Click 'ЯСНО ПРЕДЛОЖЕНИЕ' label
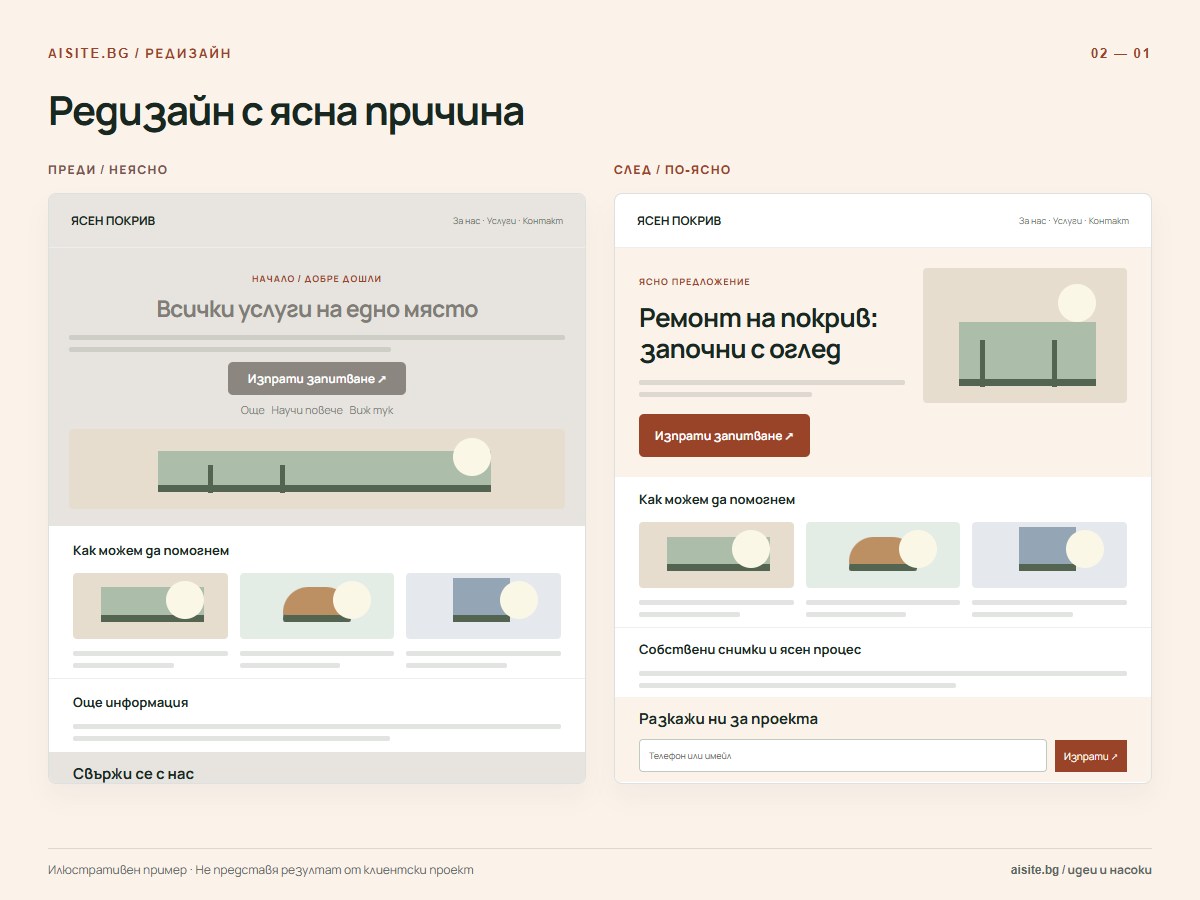Screen dimensions: 1200x900 point(694,282)
